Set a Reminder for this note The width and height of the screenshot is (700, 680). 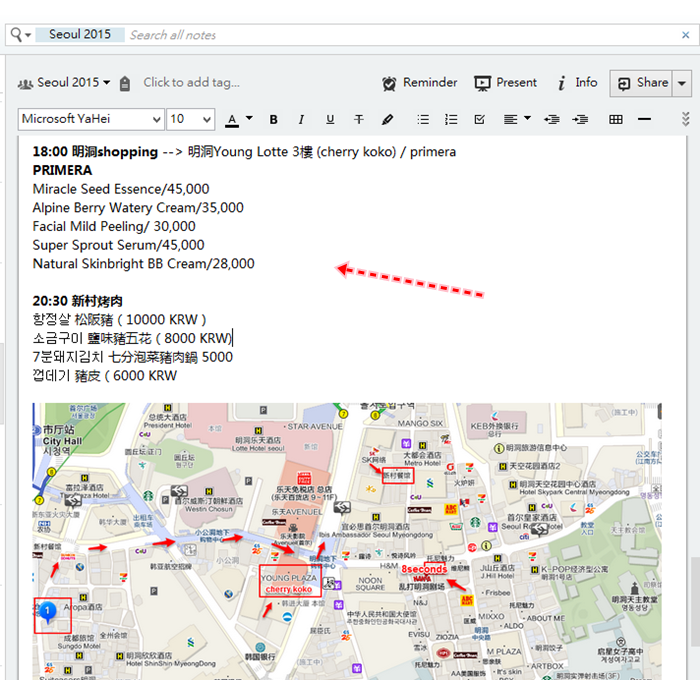point(420,83)
